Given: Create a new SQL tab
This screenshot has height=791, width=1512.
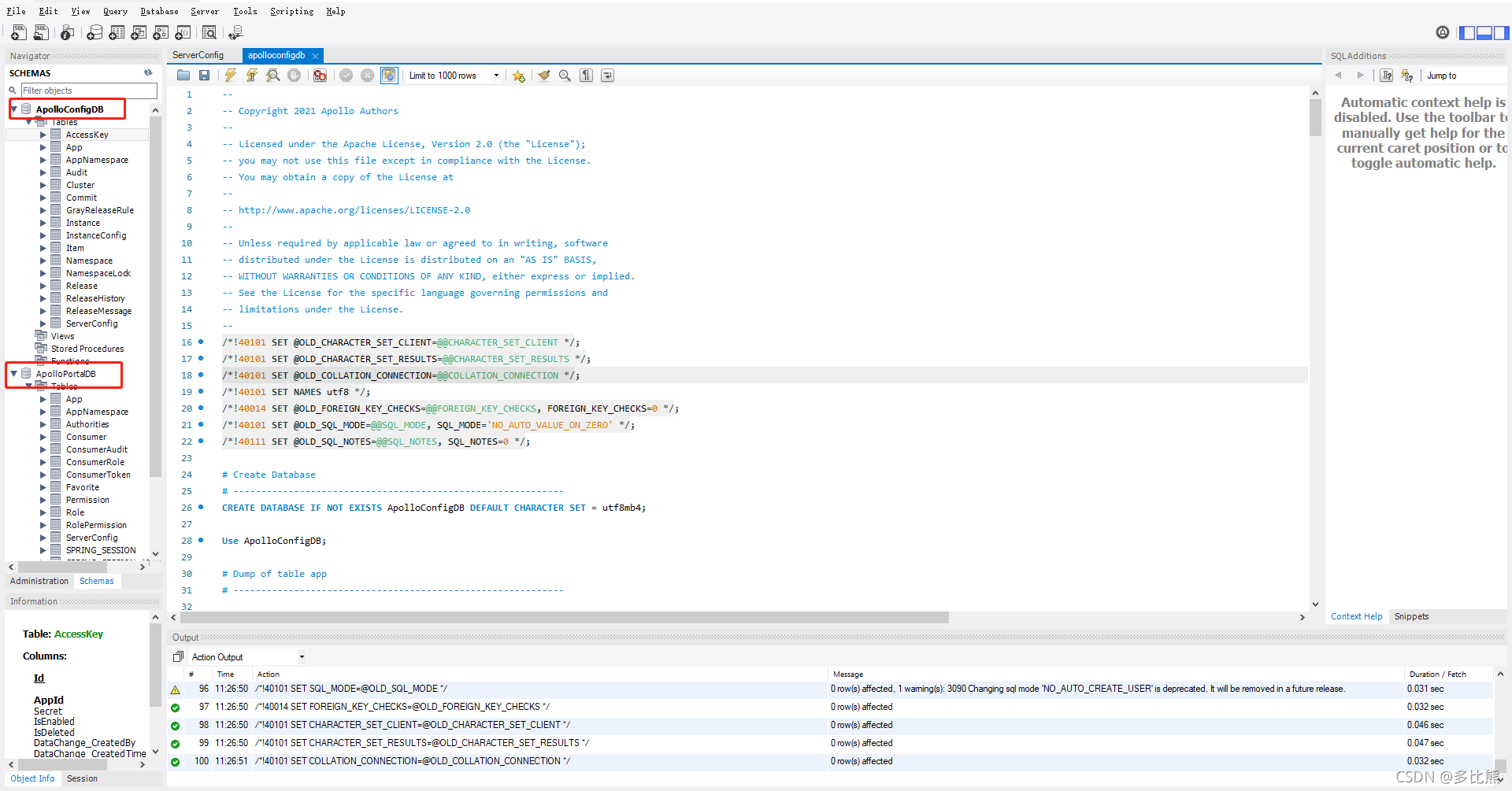Looking at the screenshot, I should point(19,32).
